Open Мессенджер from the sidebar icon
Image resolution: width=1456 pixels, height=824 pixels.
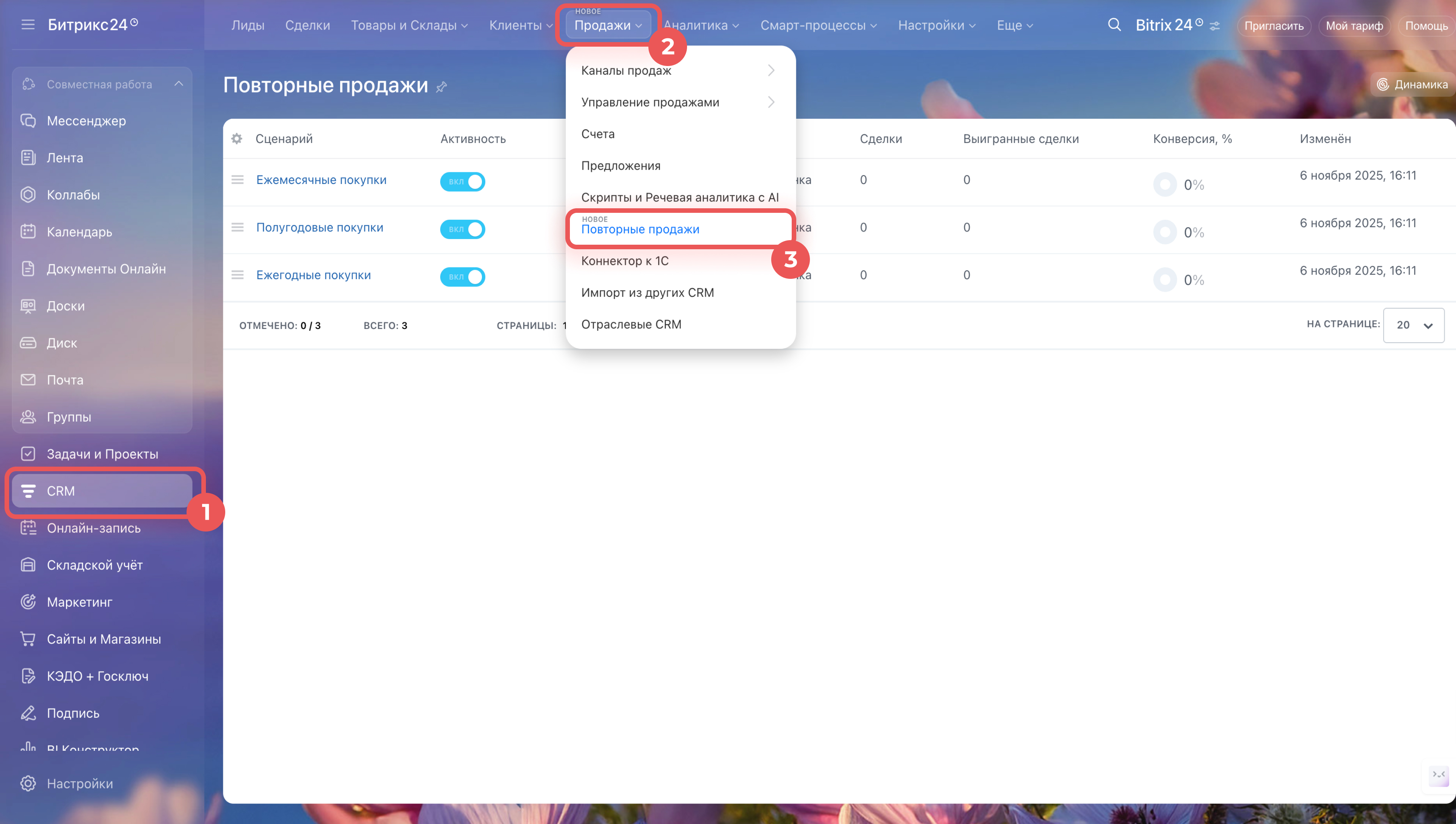28,121
